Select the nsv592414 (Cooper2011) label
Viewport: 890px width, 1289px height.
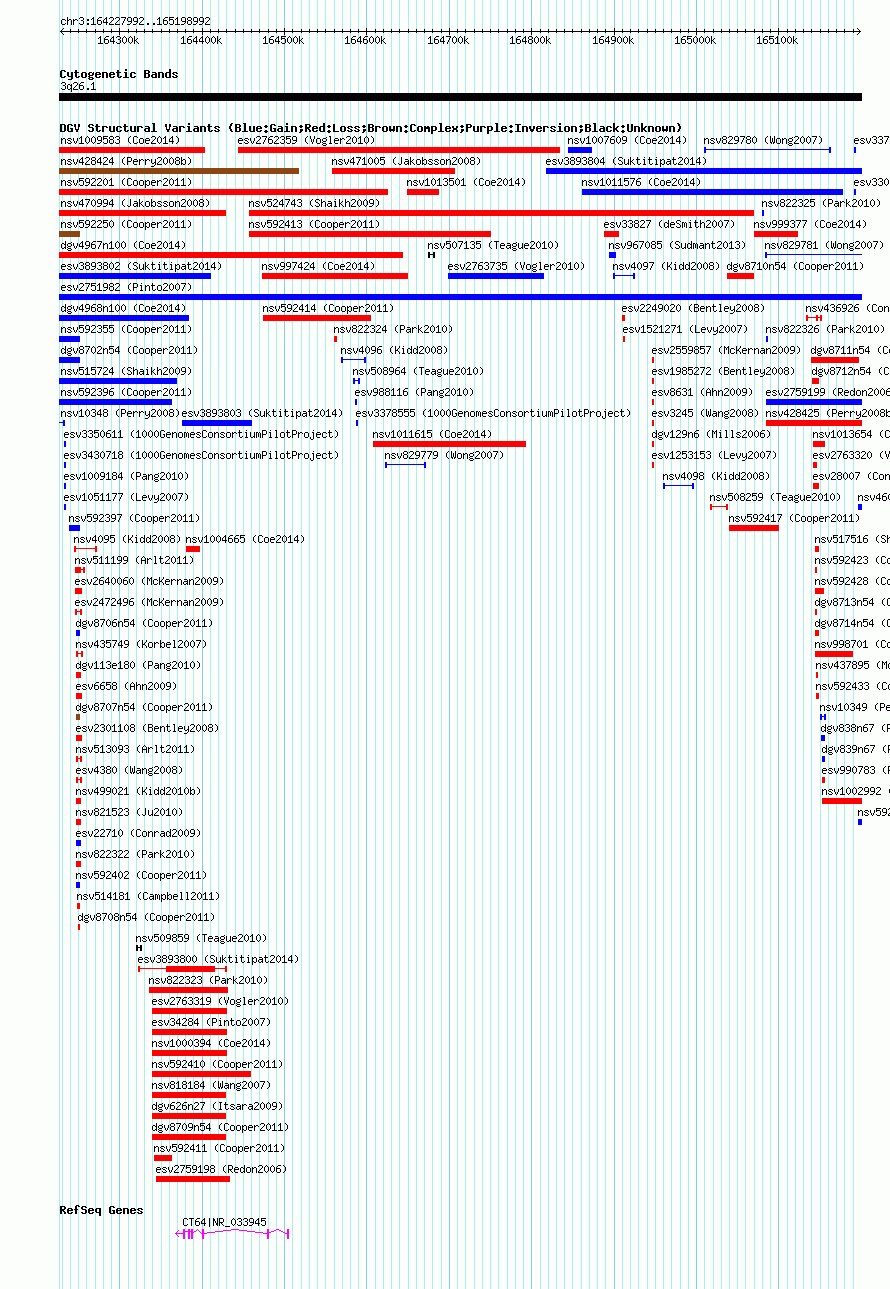pyautogui.click(x=328, y=308)
